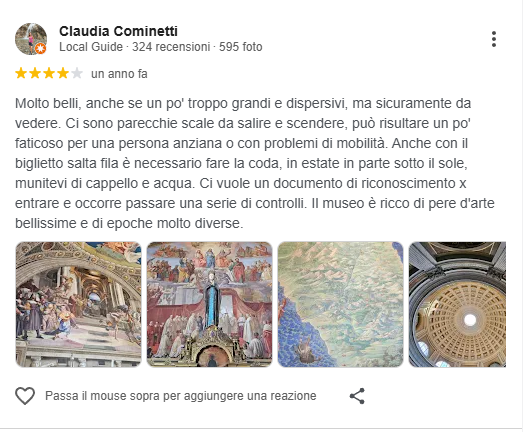The image size is (523, 432).
Task: Open the fresco with staircase photo
Action: pyautogui.click(x=78, y=304)
